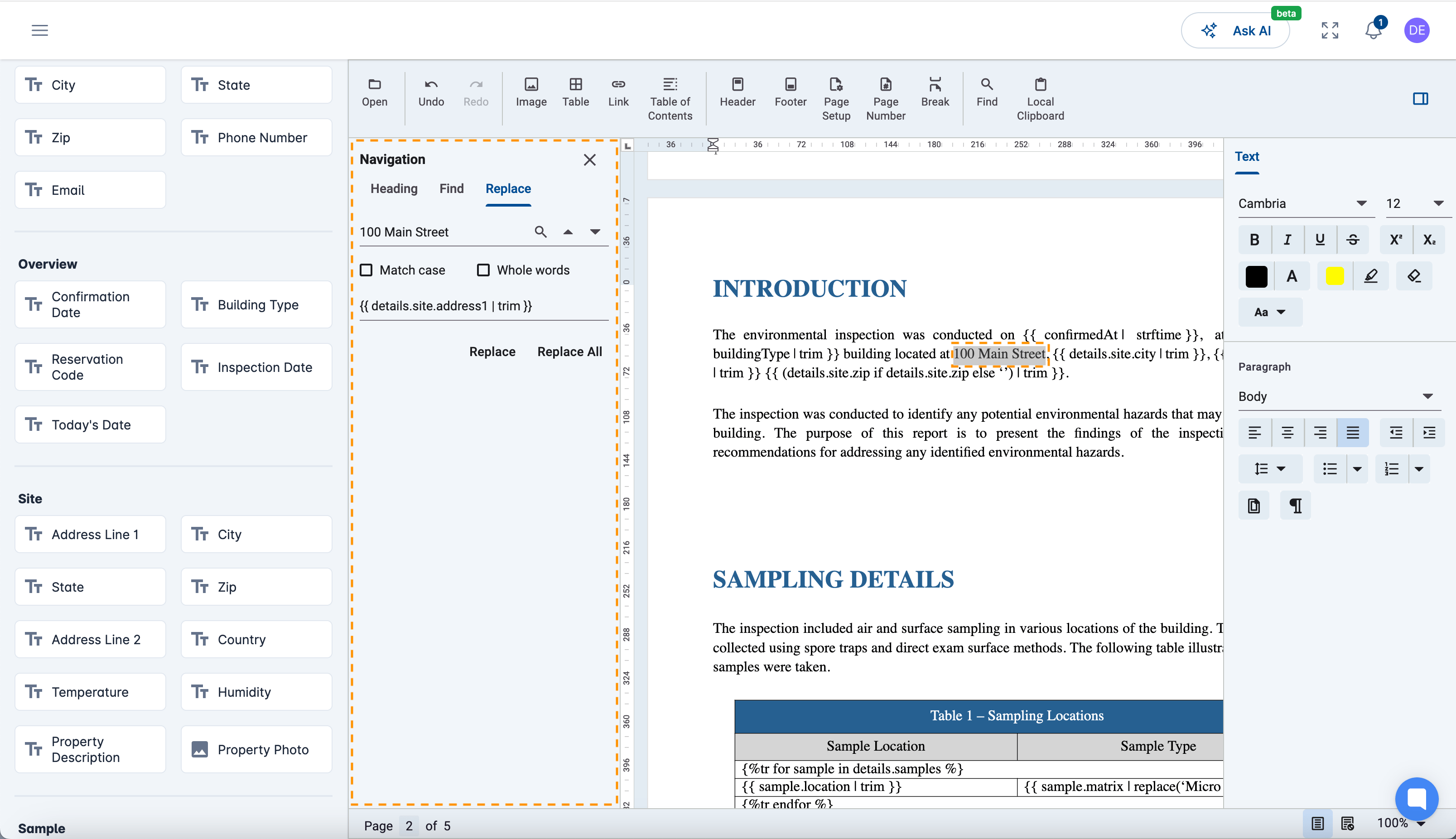Image resolution: width=1456 pixels, height=839 pixels.
Task: Justify the paragraph text
Action: (x=1352, y=433)
